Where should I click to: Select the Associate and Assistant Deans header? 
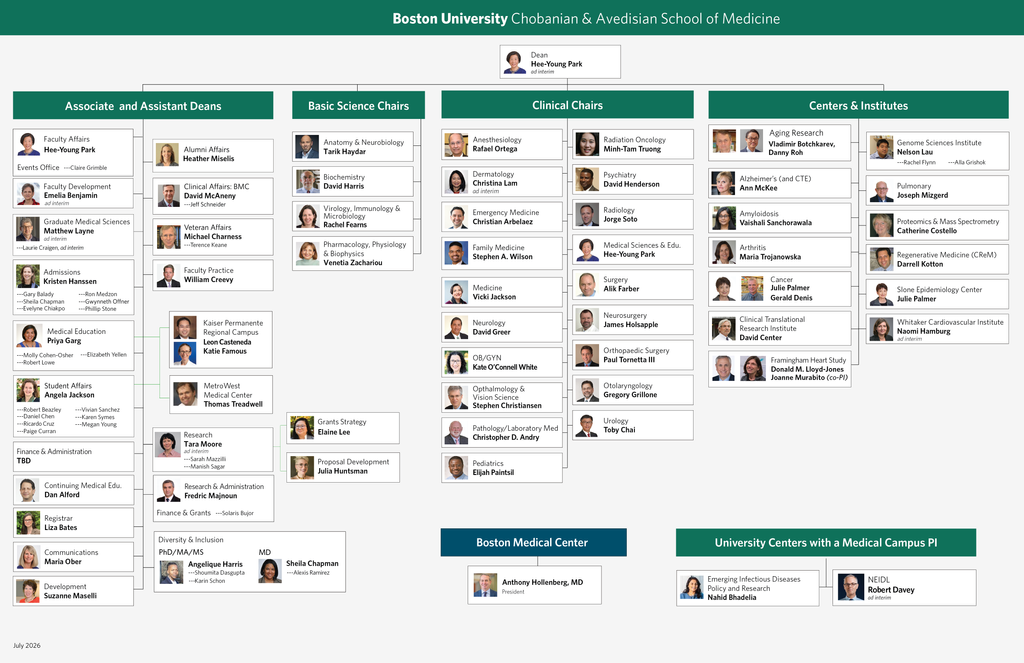click(x=143, y=105)
